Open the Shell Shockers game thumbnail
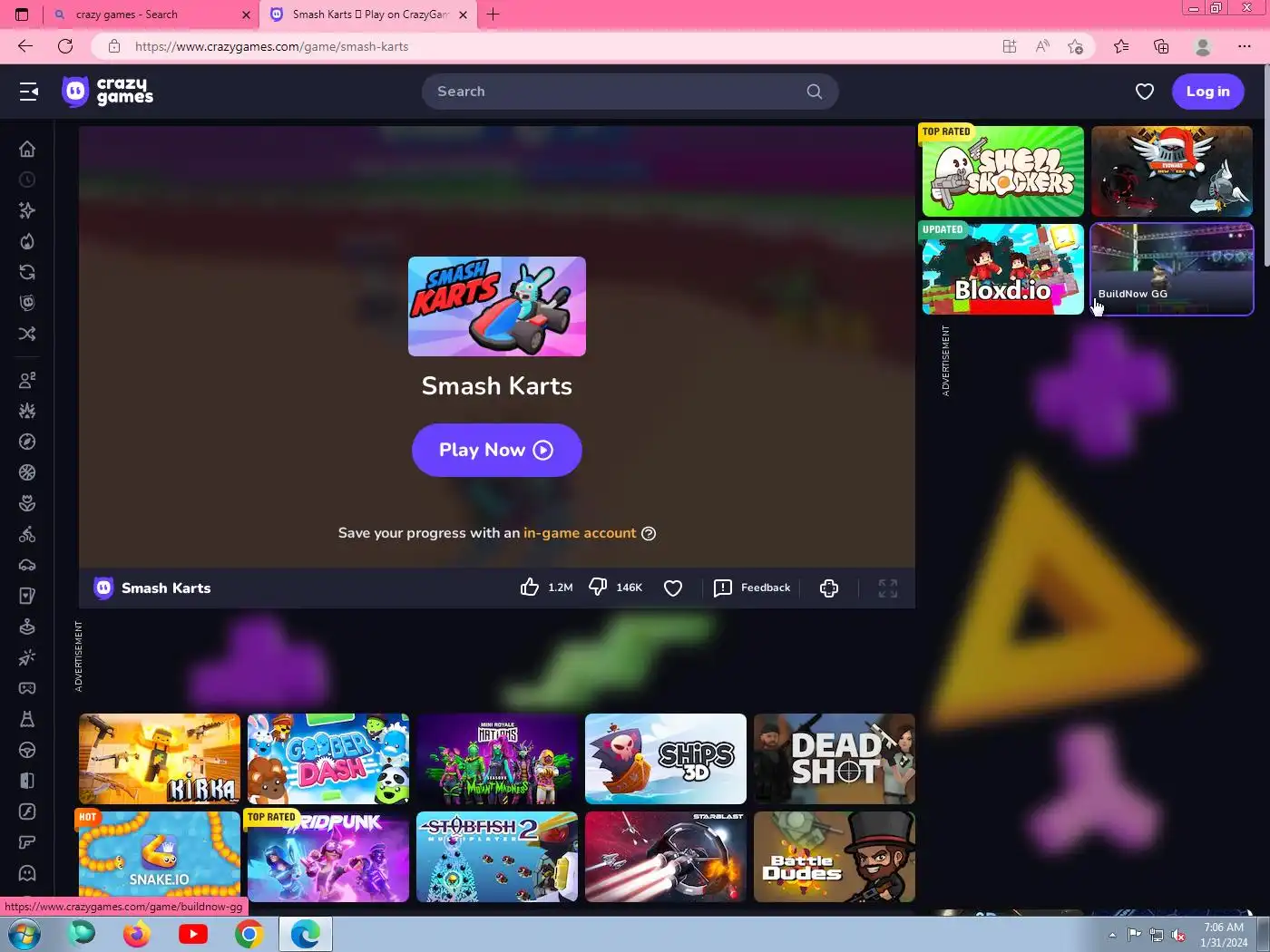 pyautogui.click(x=1002, y=171)
